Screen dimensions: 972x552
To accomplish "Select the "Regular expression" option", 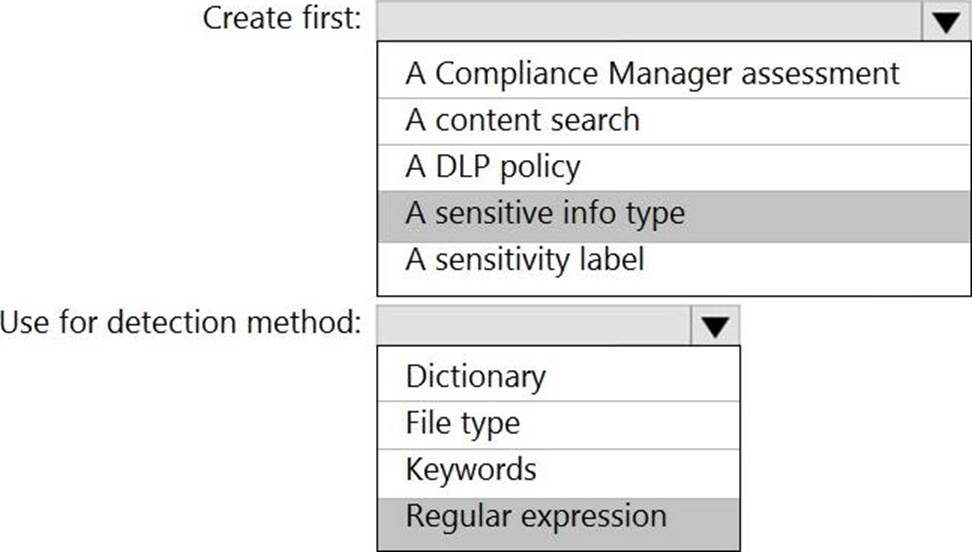I will coord(536,517).
